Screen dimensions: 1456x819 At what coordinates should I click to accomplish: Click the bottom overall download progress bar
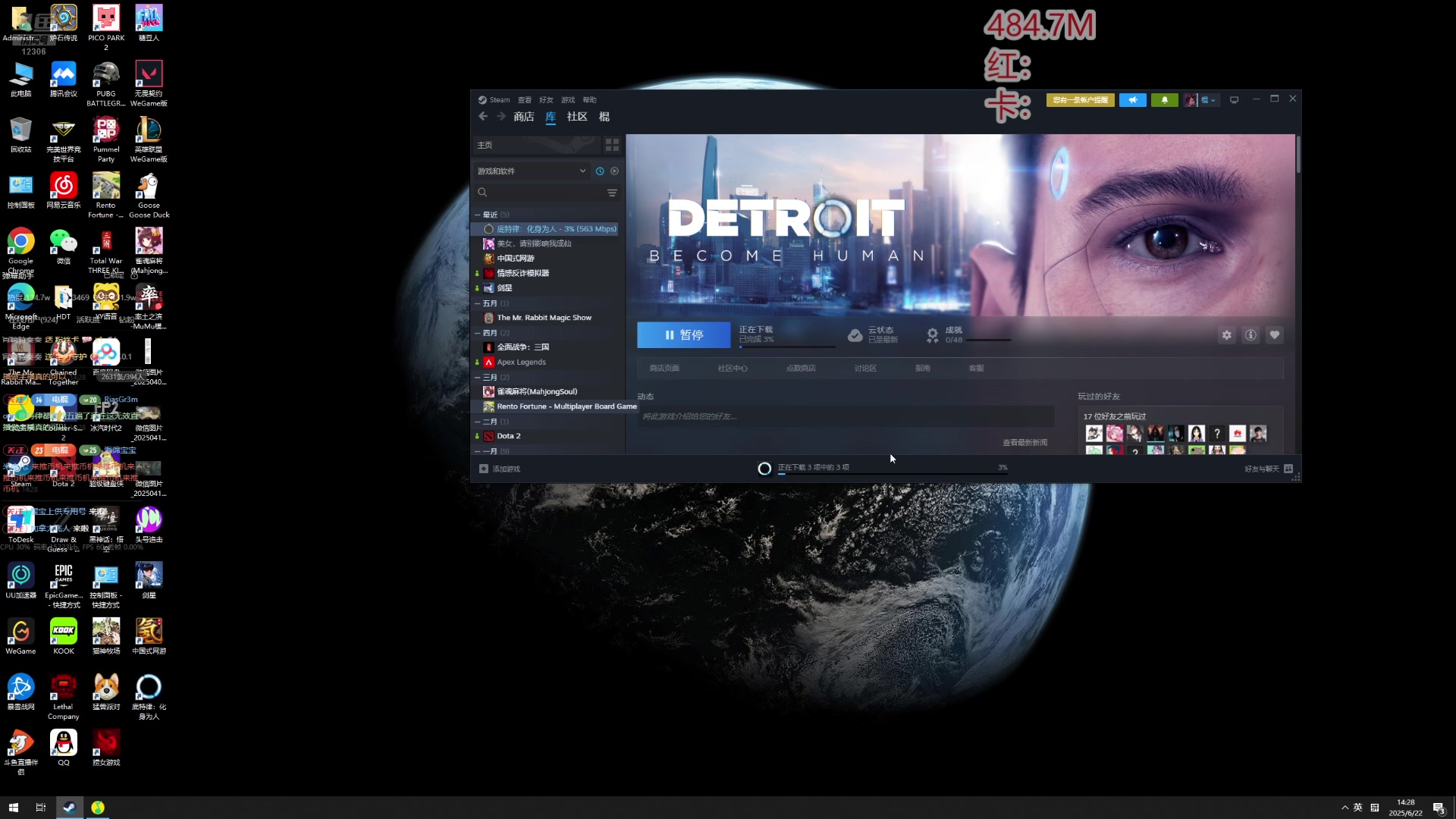click(x=893, y=474)
